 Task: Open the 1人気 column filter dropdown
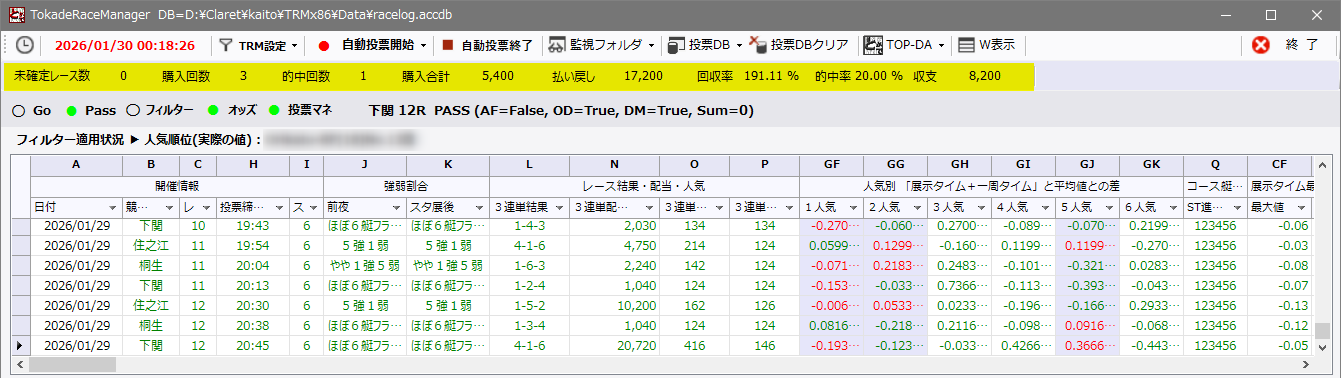pos(853,208)
